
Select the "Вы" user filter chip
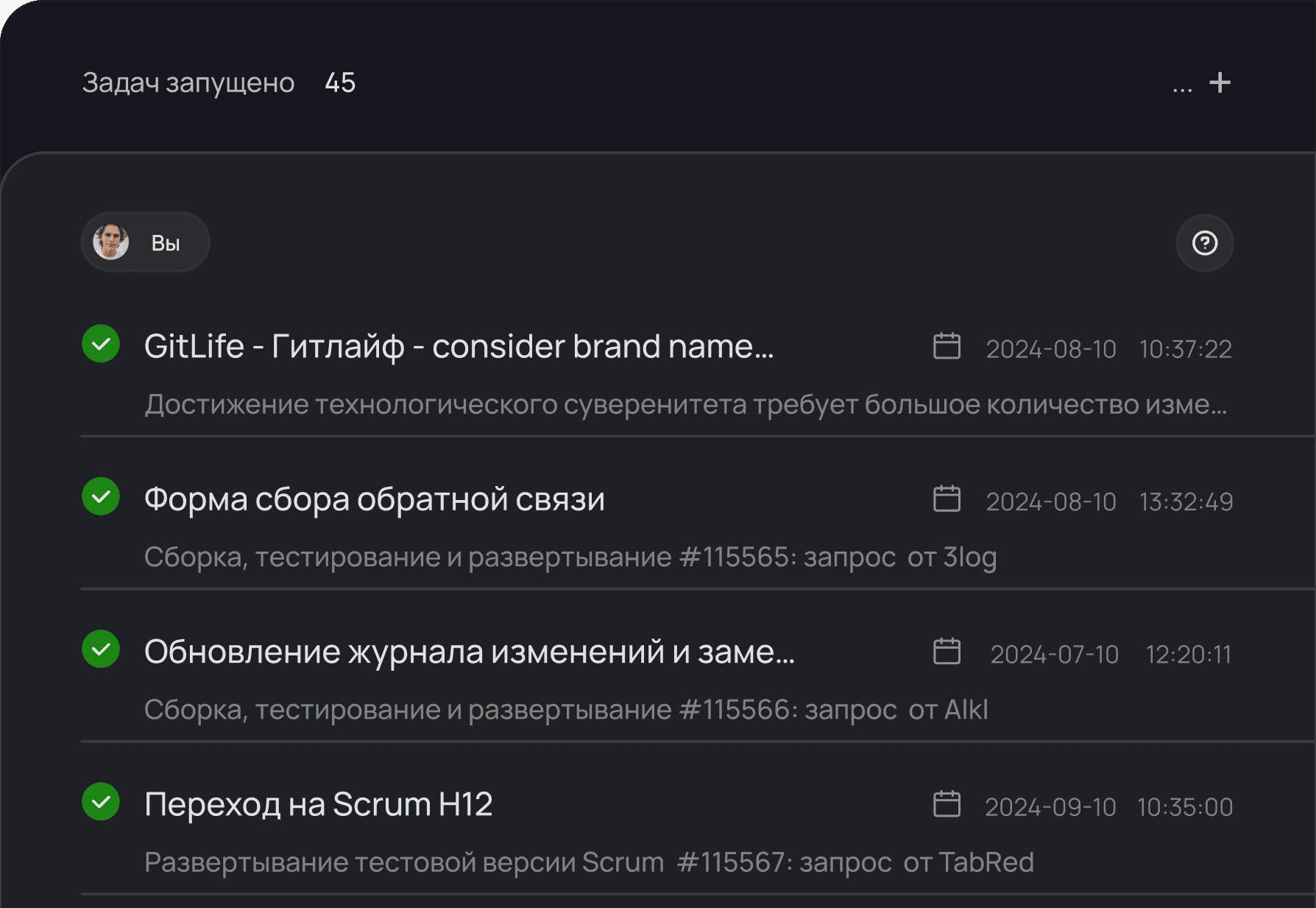[165, 243]
